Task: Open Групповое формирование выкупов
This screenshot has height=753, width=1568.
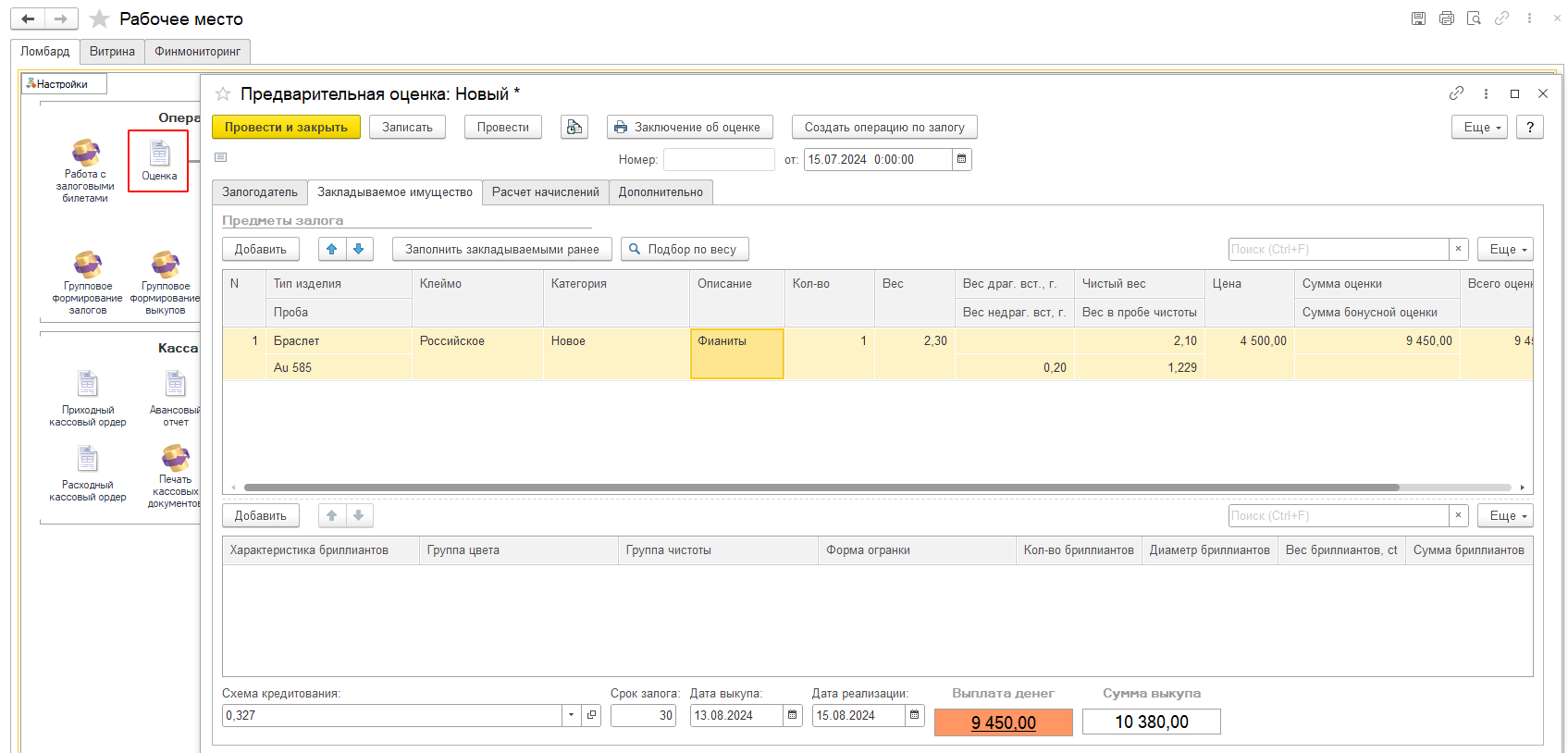Action: tap(166, 283)
